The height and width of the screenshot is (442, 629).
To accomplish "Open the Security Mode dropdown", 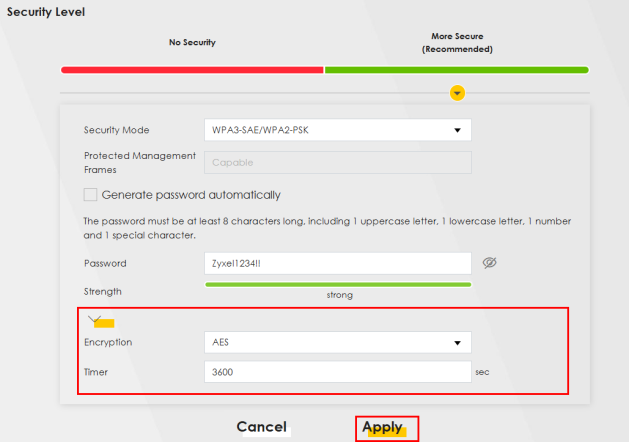I will click(336, 130).
